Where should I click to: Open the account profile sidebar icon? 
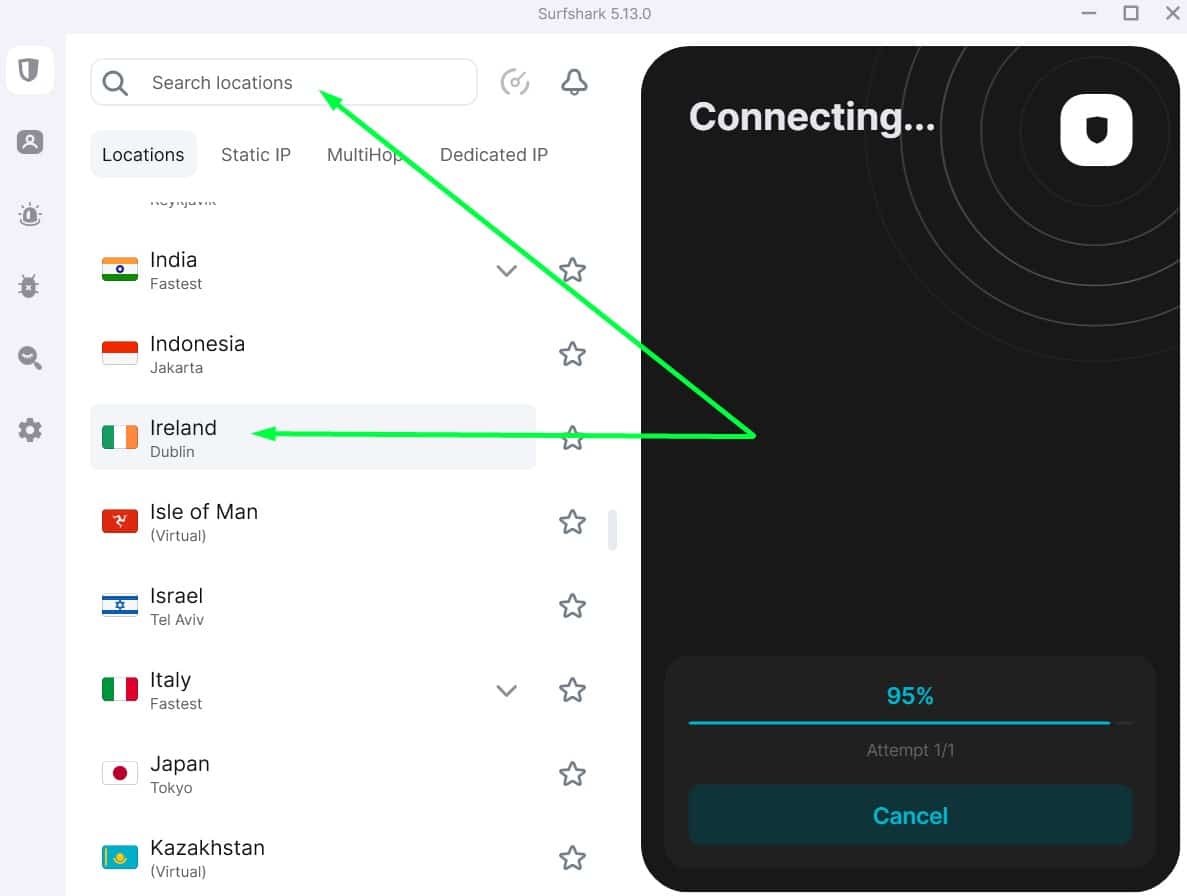30,142
